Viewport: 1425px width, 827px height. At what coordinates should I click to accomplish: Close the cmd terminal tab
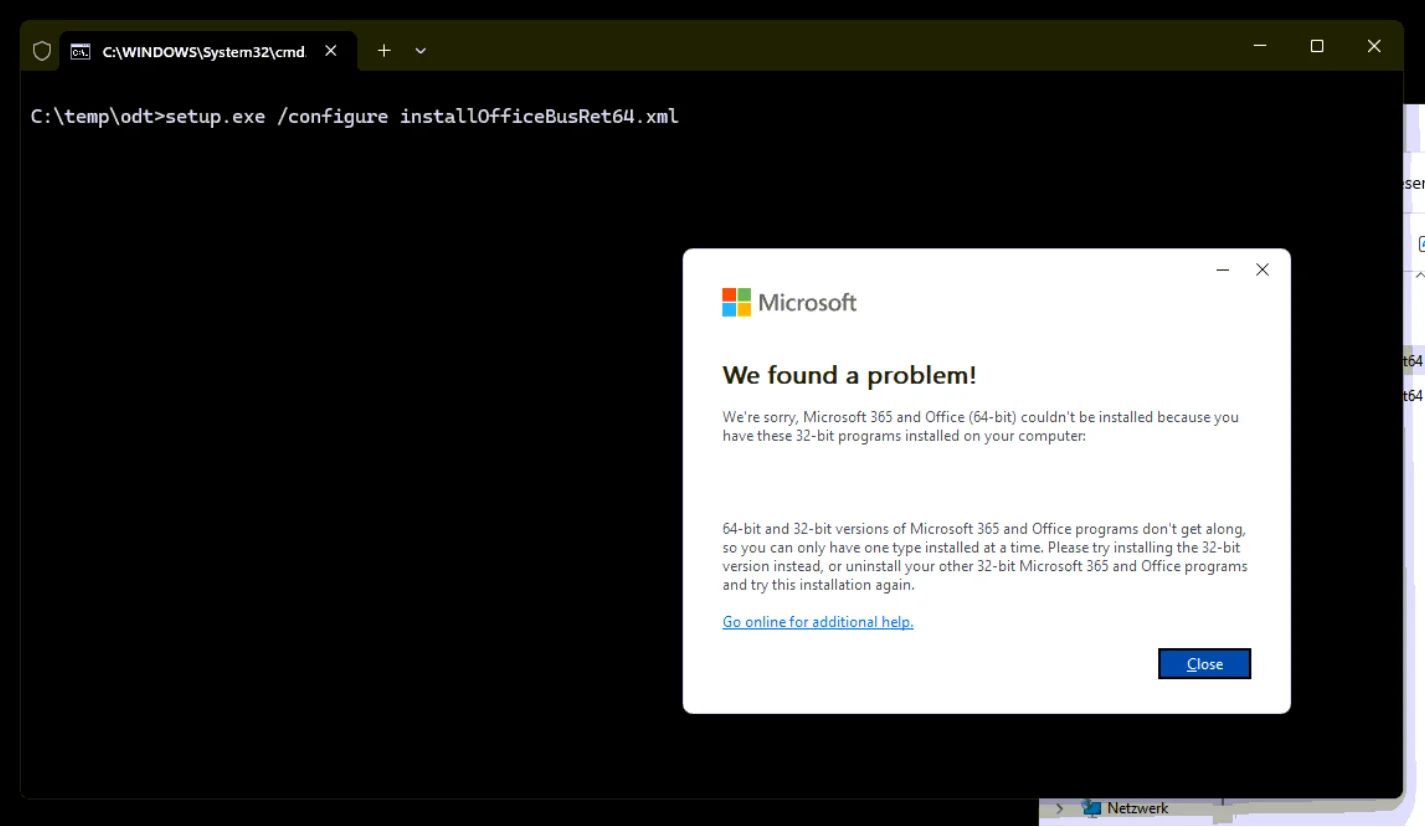pos(331,50)
